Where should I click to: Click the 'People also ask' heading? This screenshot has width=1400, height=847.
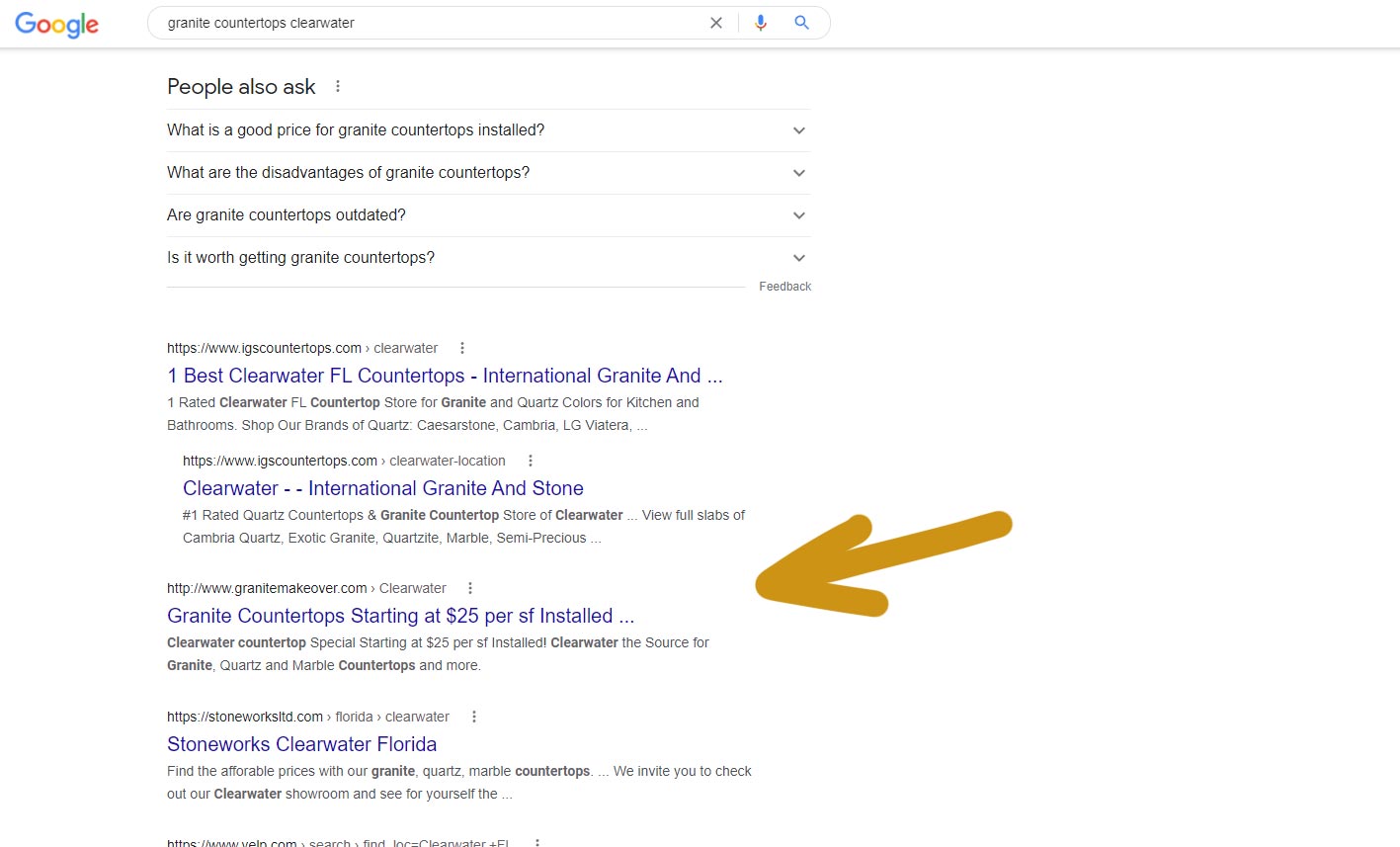(241, 87)
